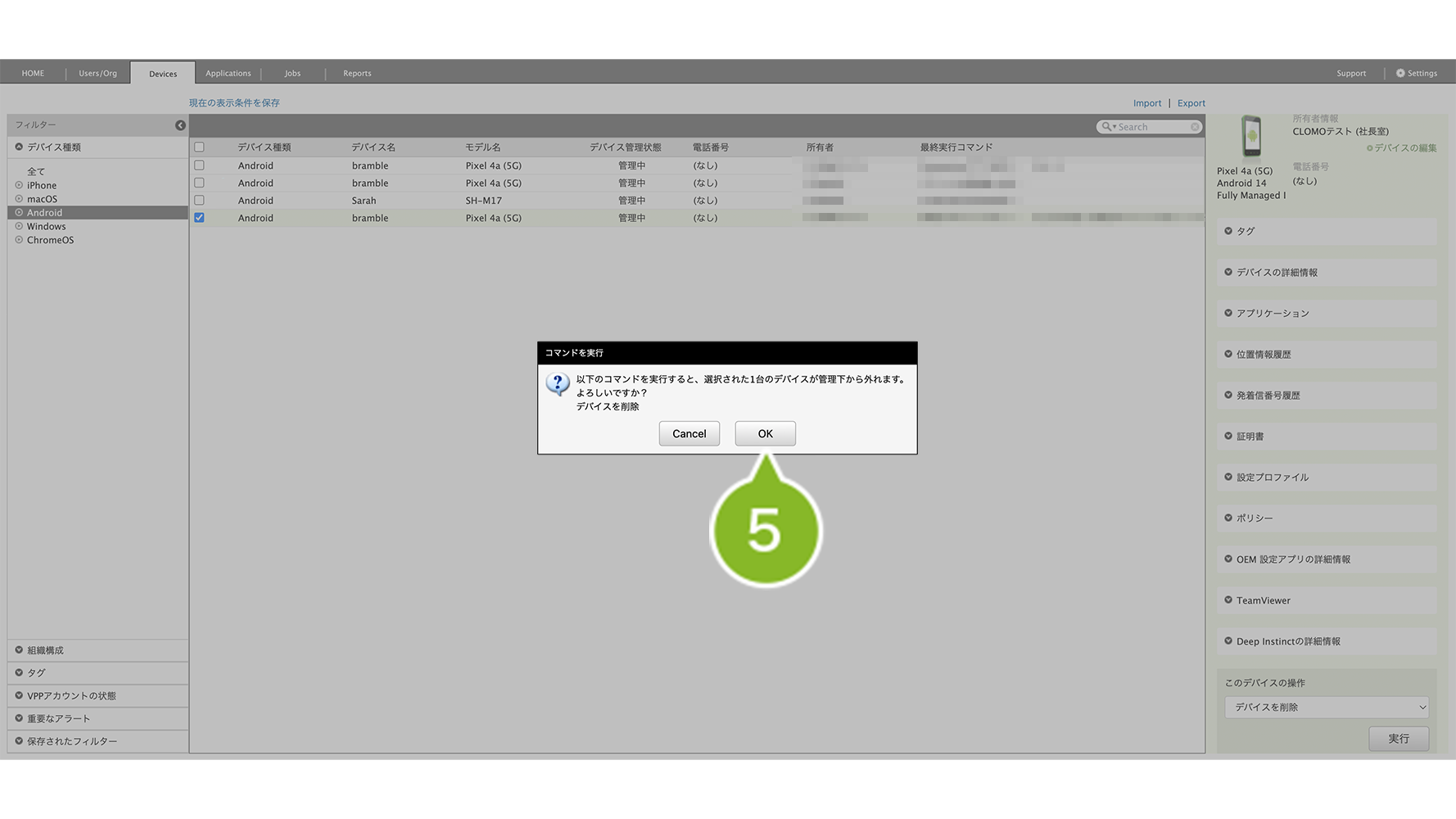This screenshot has width=1456, height=819.
Task: Click the Settings gear icon
Action: tap(1400, 74)
